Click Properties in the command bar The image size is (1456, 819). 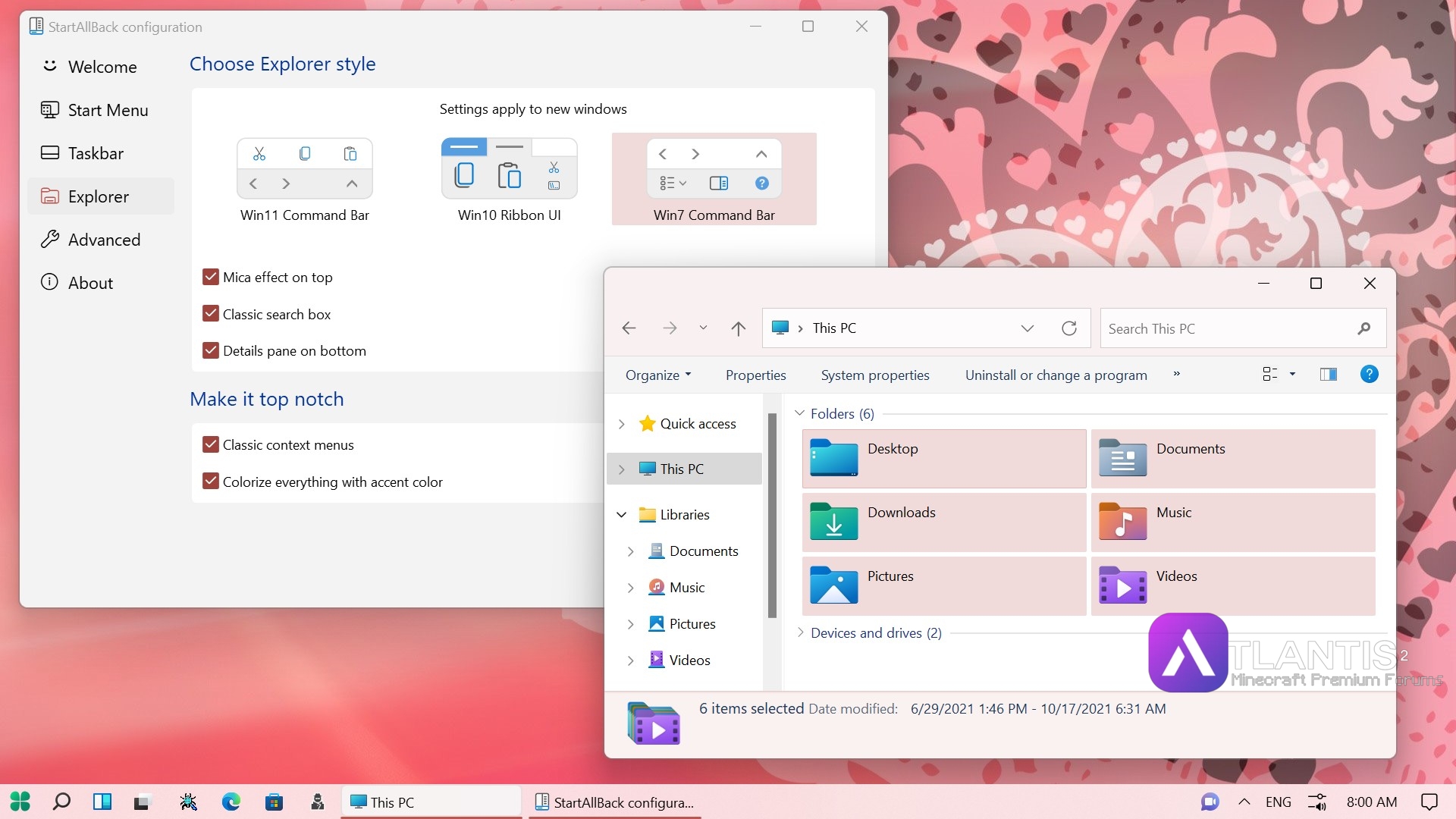click(x=755, y=375)
